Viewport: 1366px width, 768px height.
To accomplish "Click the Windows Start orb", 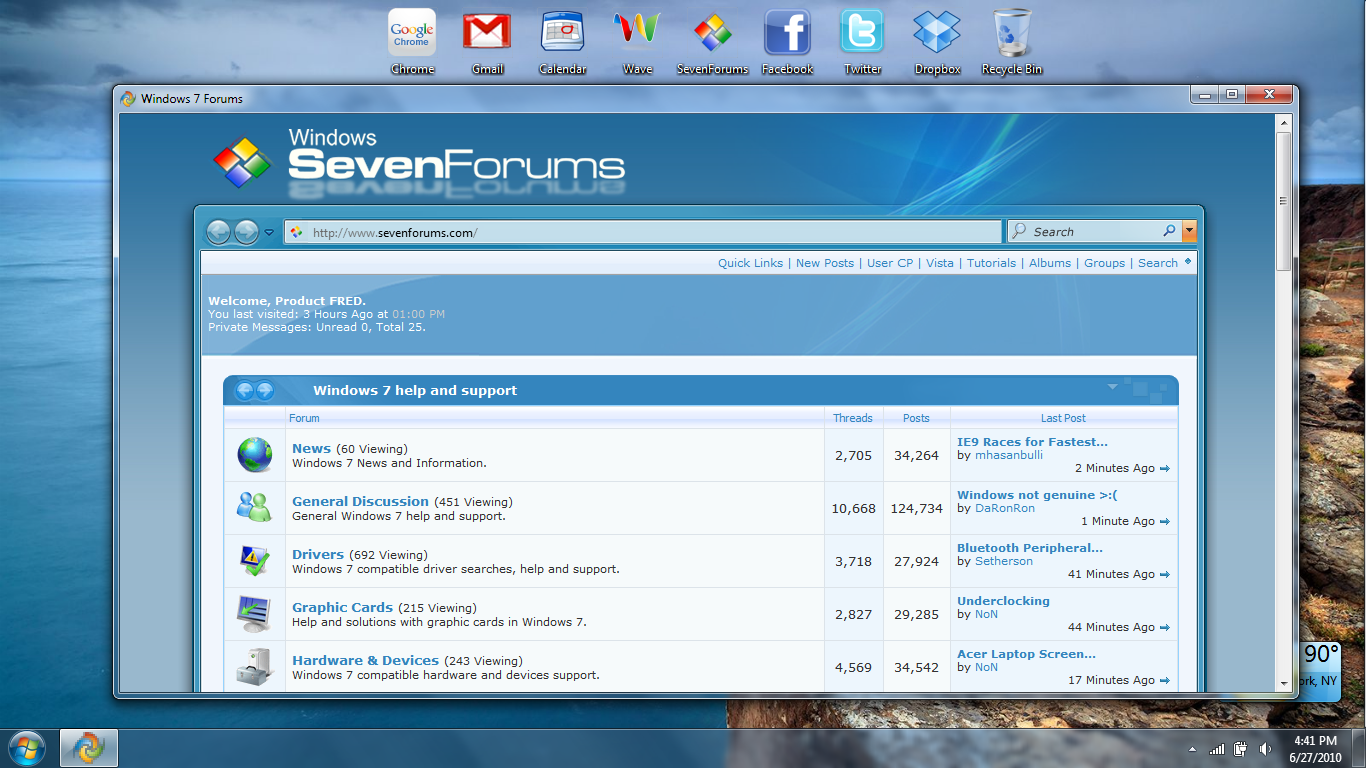I will (27, 747).
